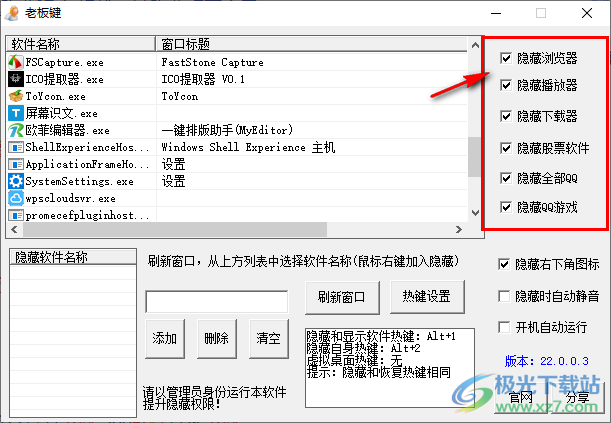Viewport: 611px width, 423px height.
Task: Enable 开机自动运行 checkbox
Action: pyautogui.click(x=504, y=327)
